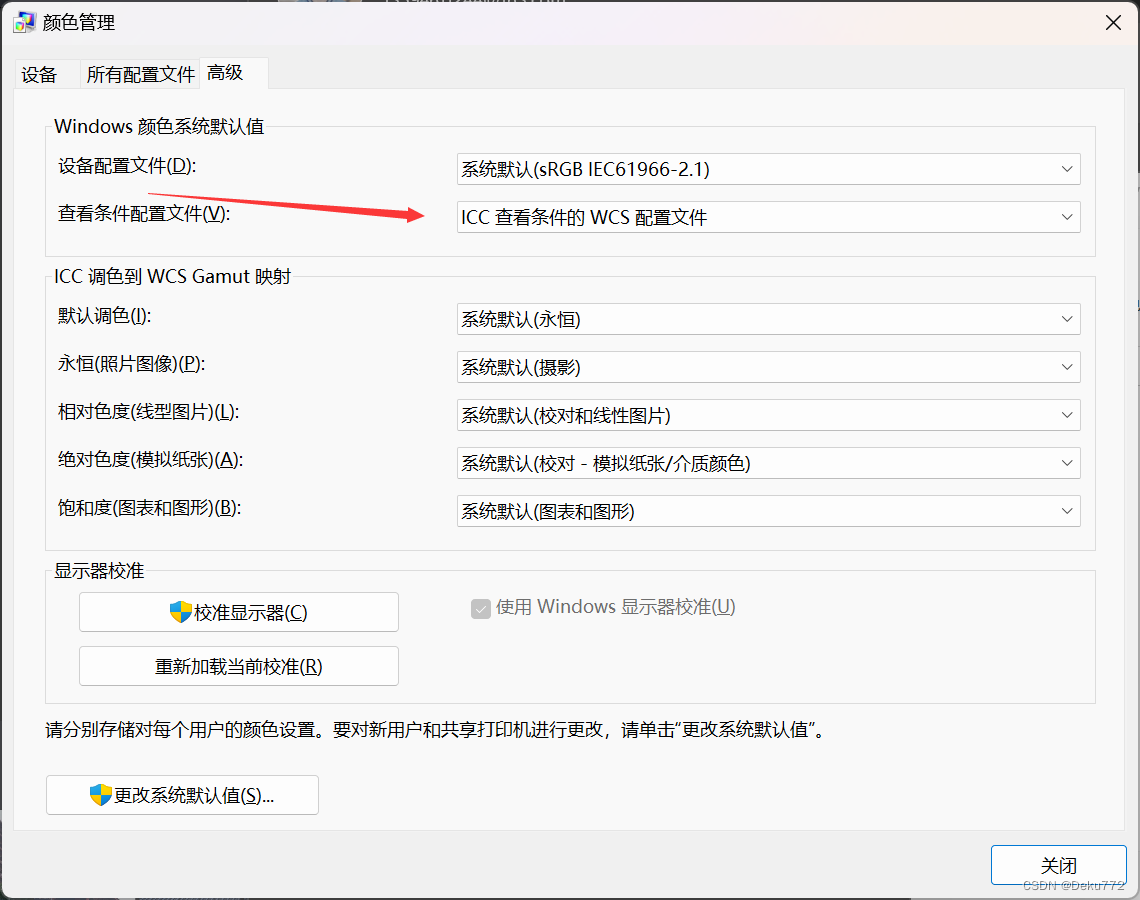Image resolution: width=1140 pixels, height=900 pixels.
Task: Click the 相对色度(线型图片)(L) label
Action: tap(148, 412)
